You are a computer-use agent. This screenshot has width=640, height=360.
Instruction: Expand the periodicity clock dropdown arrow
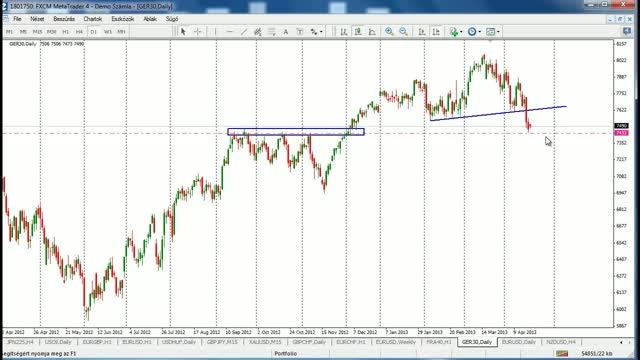click(x=480, y=32)
